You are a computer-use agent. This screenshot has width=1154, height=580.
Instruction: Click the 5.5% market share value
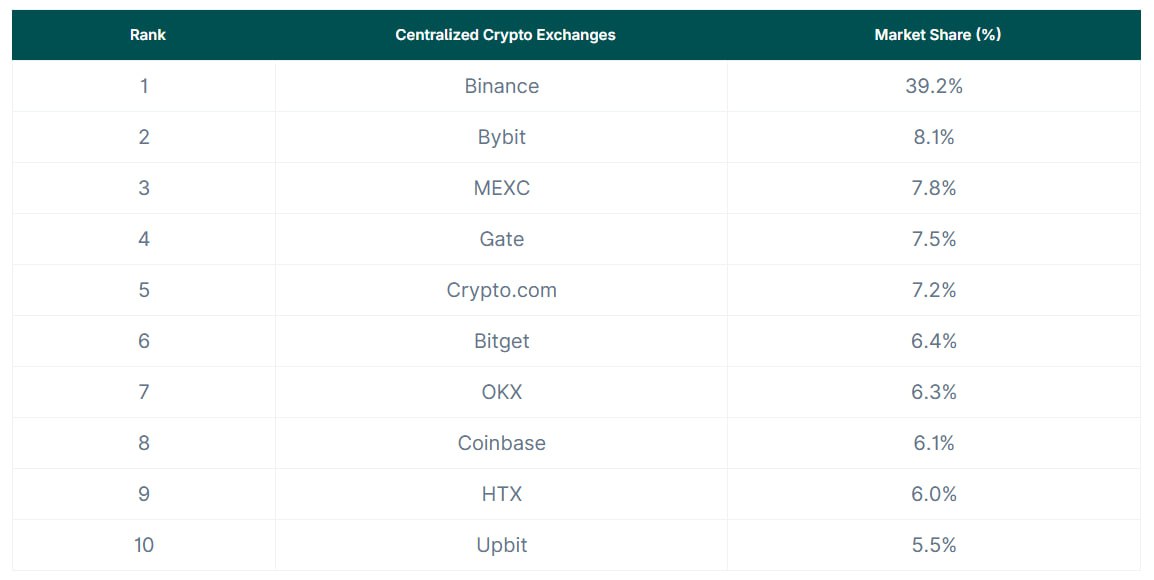(934, 545)
